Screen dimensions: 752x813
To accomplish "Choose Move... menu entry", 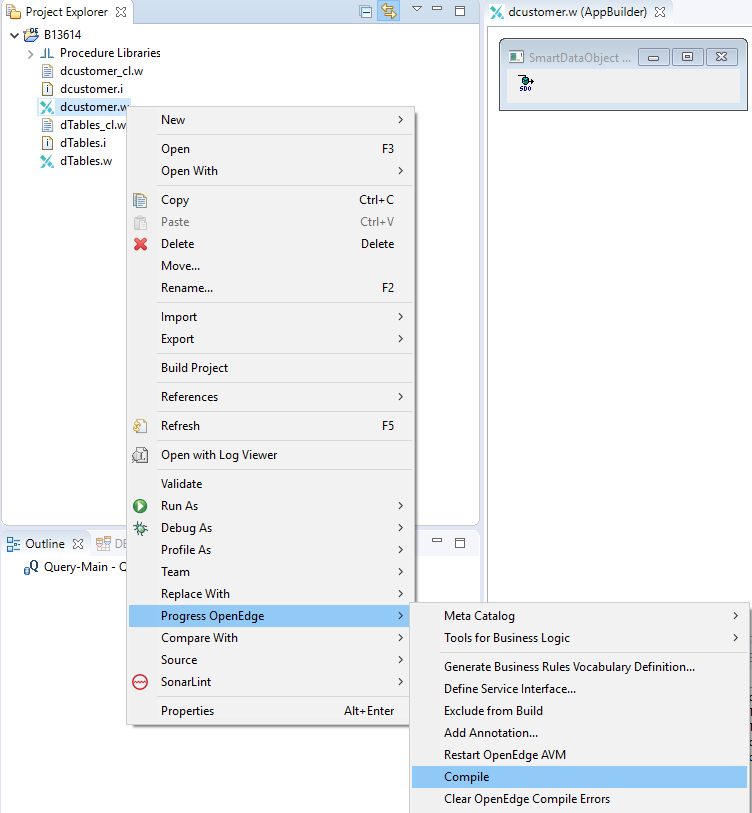I will [x=271, y=265].
